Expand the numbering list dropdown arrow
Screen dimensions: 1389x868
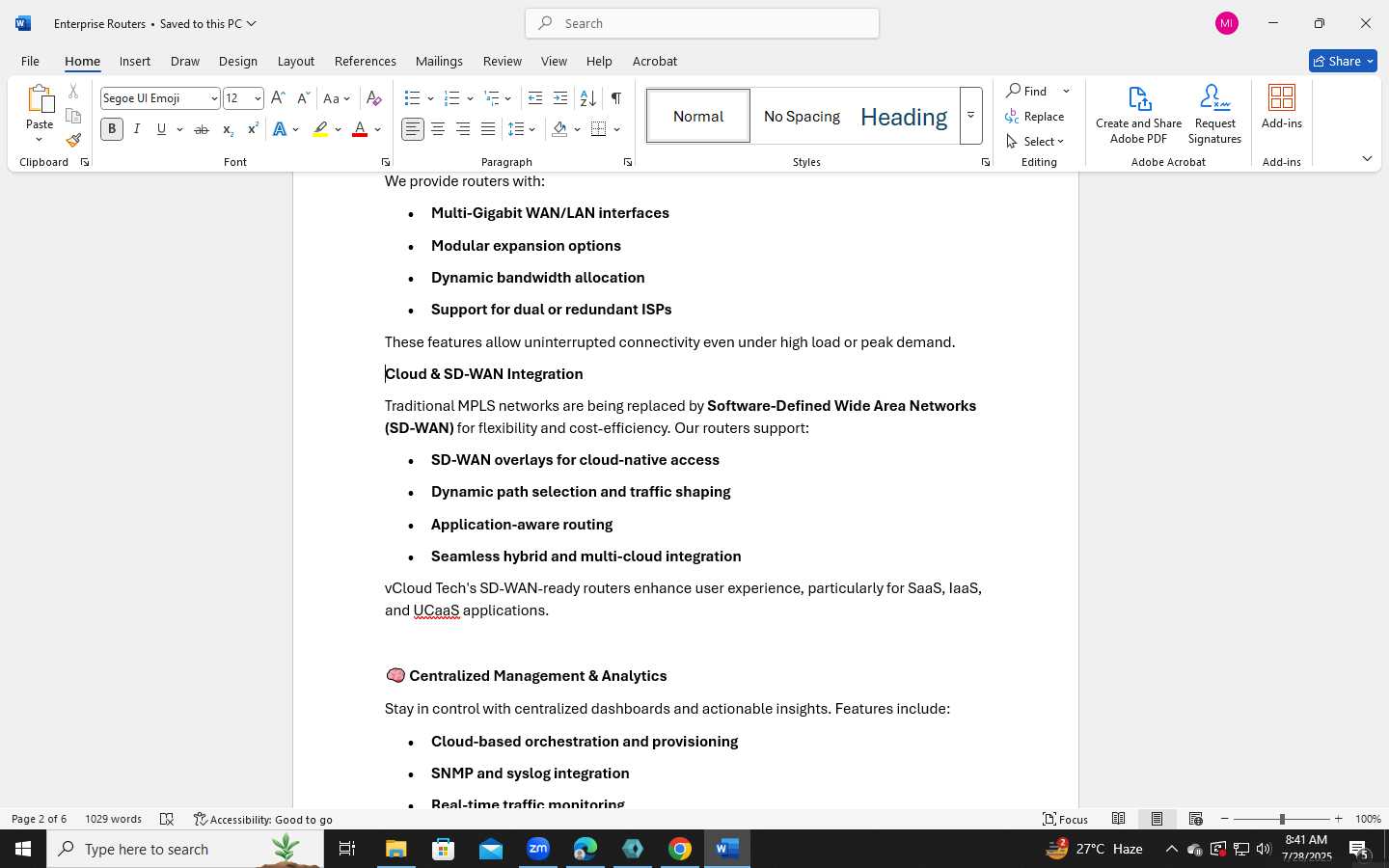pos(470,98)
